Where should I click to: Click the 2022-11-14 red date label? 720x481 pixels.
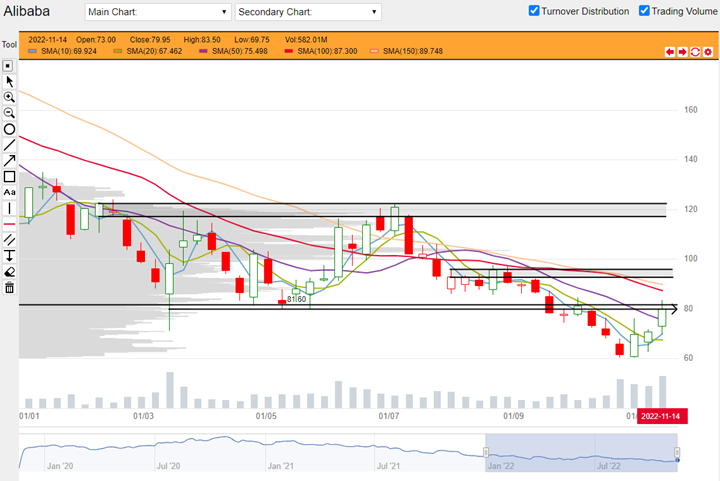click(x=662, y=416)
